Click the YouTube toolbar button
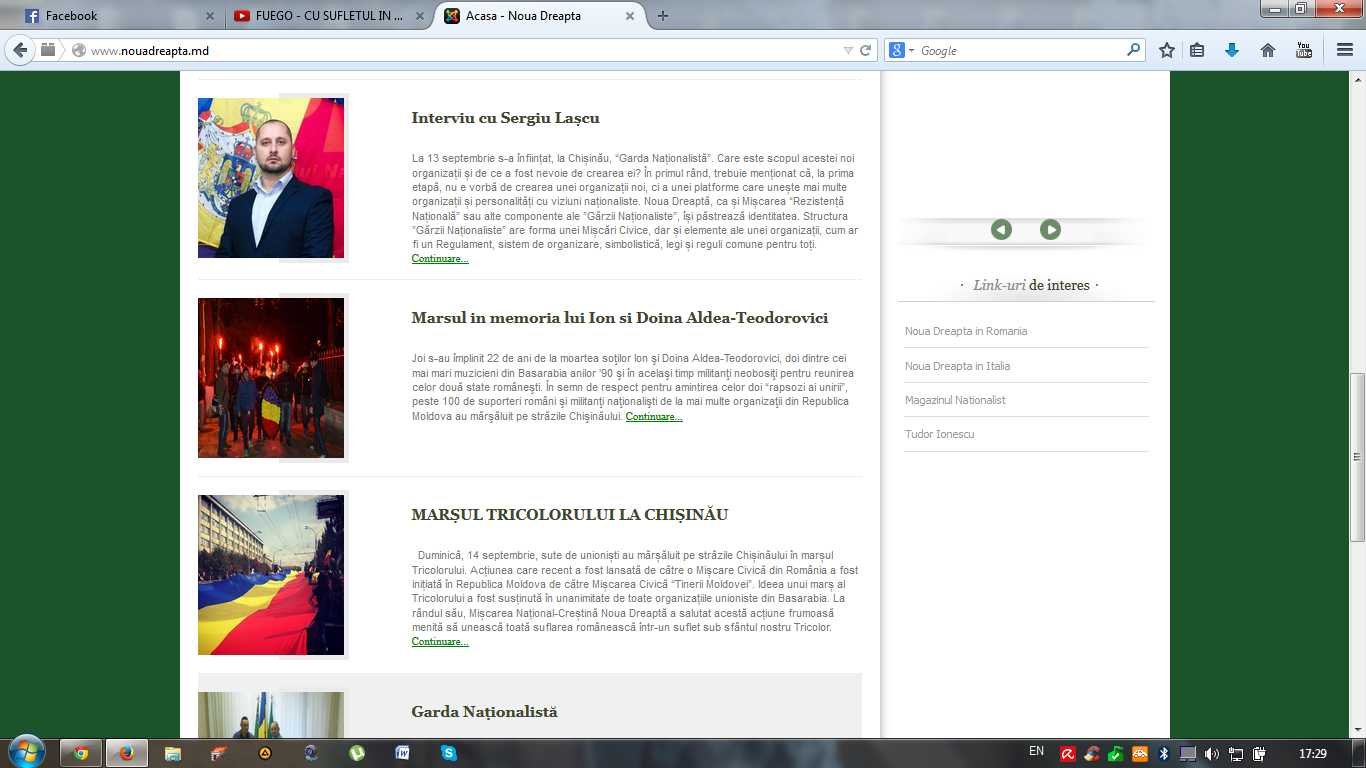The image size is (1366, 768). (1304, 50)
